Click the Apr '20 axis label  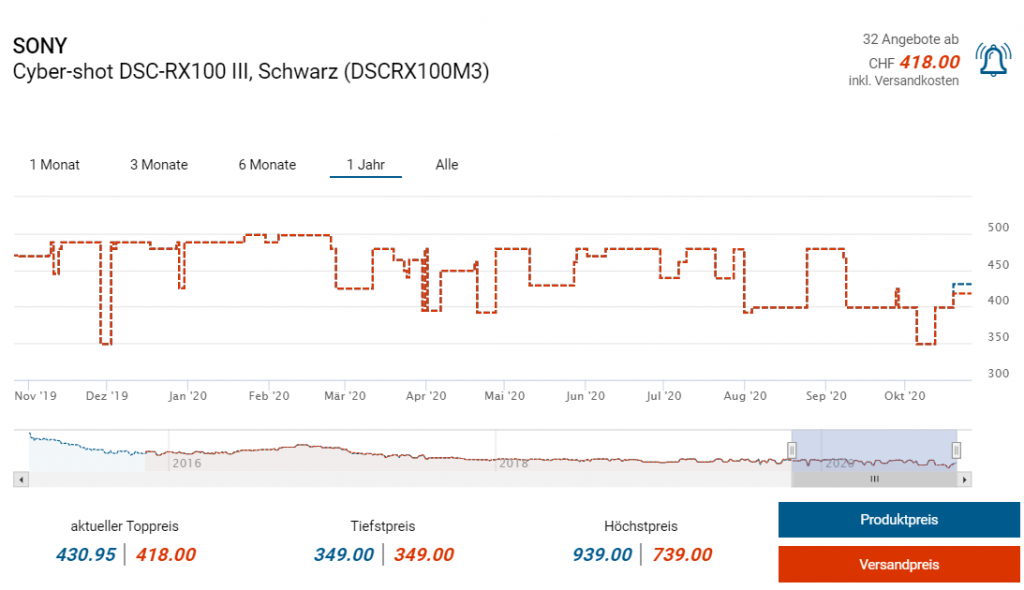click(x=426, y=396)
